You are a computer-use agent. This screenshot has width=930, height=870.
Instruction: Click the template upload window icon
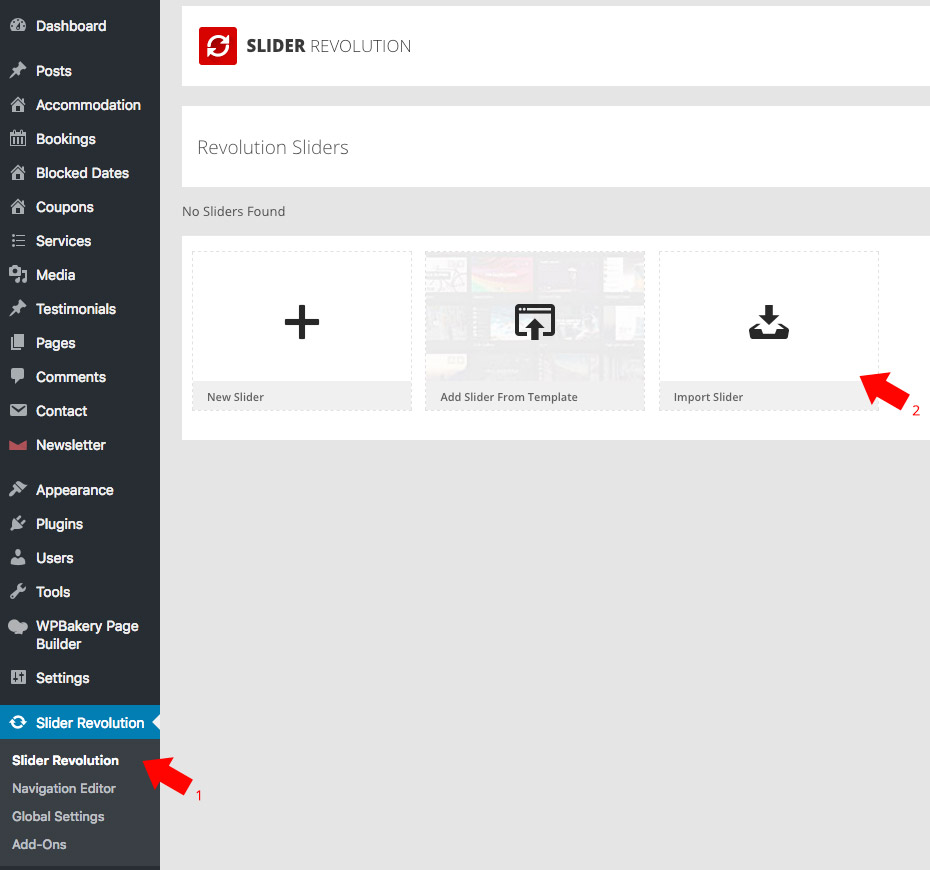click(x=535, y=322)
